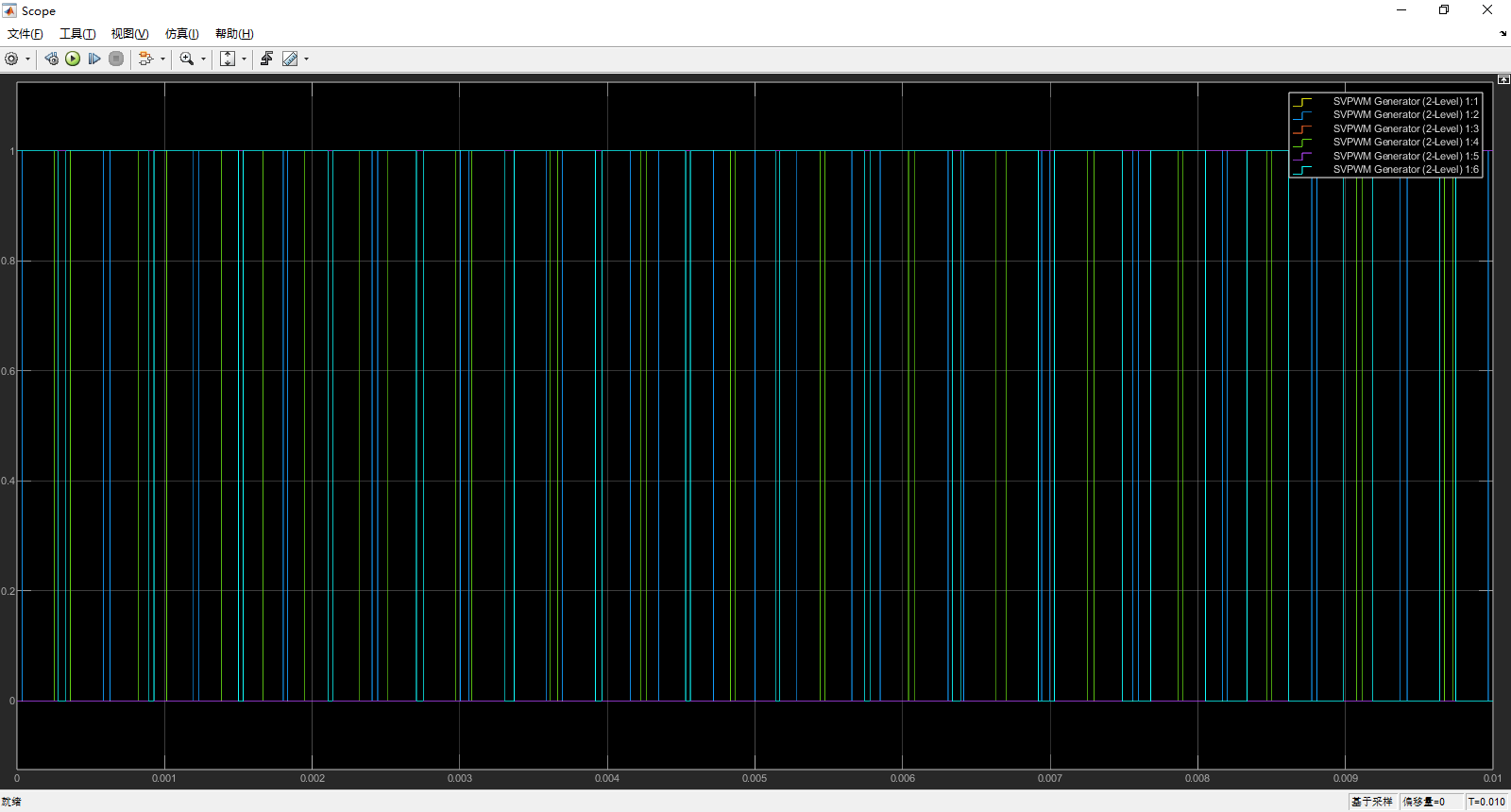Expand the zoom tool dropdown arrow
Viewport: 1511px width, 812px height.
point(203,59)
